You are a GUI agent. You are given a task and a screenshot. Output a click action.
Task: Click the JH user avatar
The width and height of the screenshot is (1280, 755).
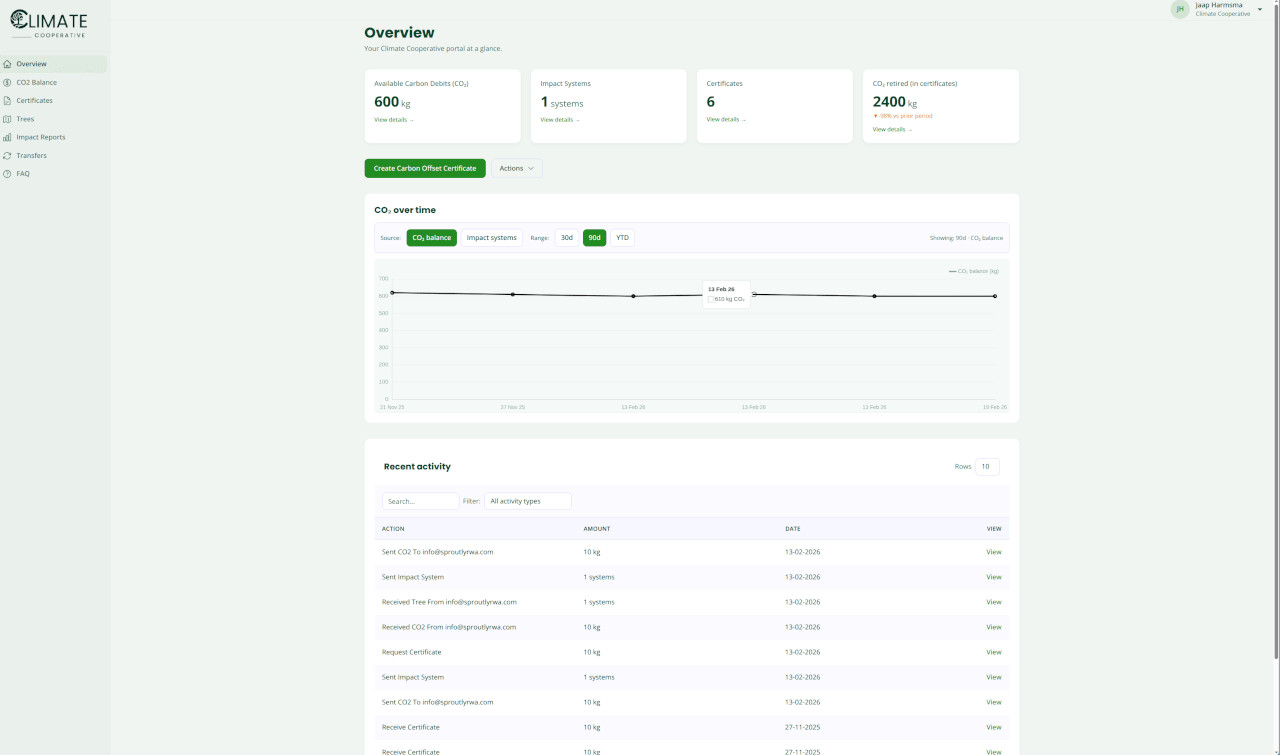pos(1180,9)
